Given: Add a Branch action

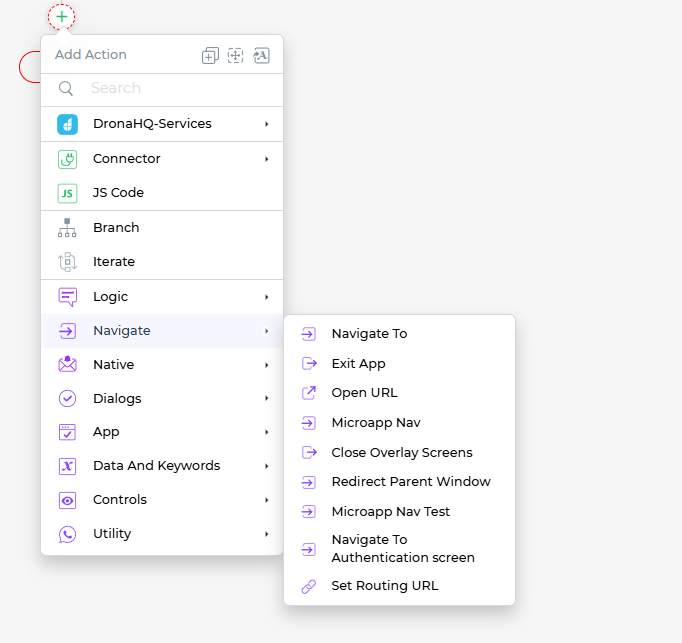Looking at the screenshot, I should [162, 228].
